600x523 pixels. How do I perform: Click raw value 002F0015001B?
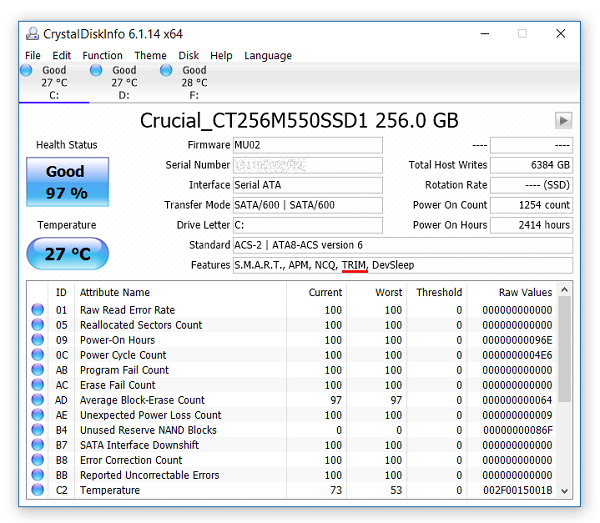click(x=517, y=490)
